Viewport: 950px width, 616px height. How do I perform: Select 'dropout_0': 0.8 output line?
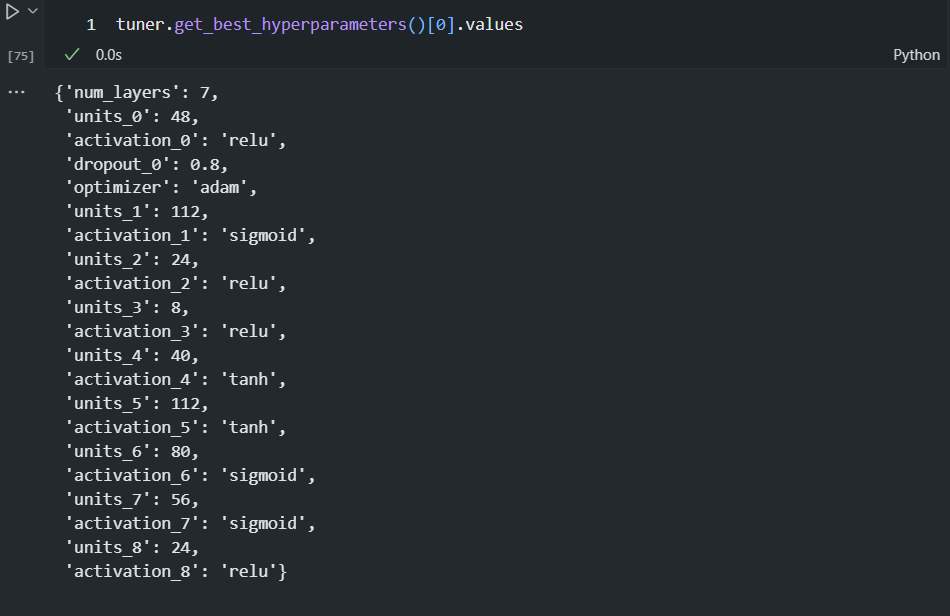[x=147, y=165]
